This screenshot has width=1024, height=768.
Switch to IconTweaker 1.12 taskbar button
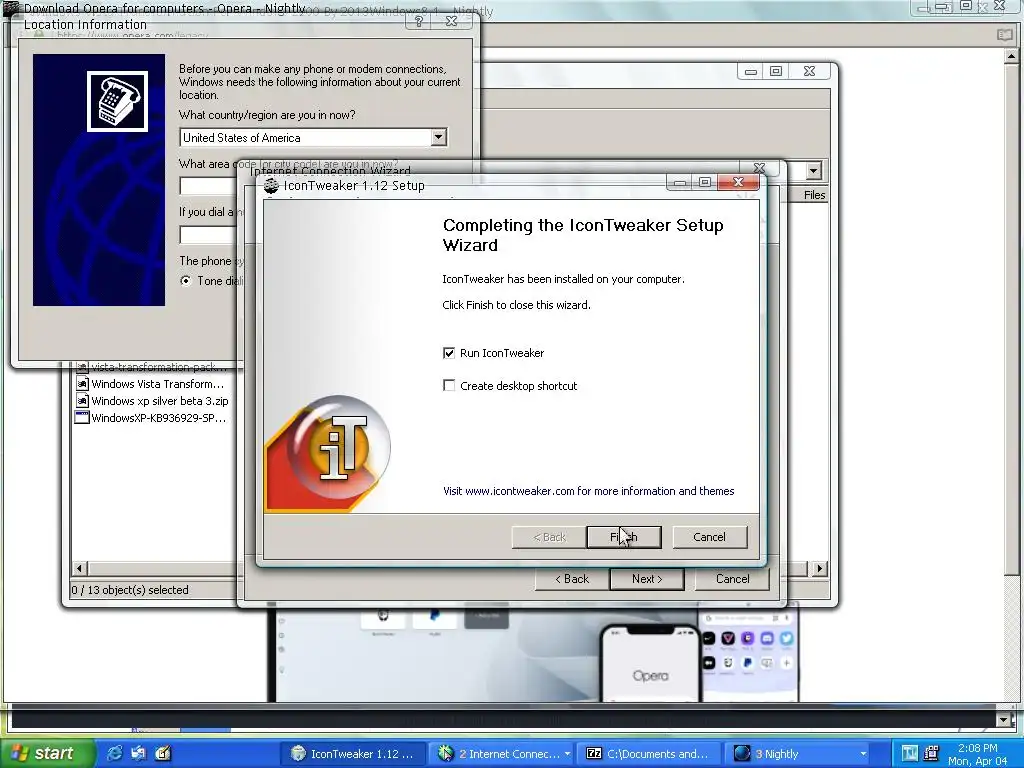(x=353, y=754)
